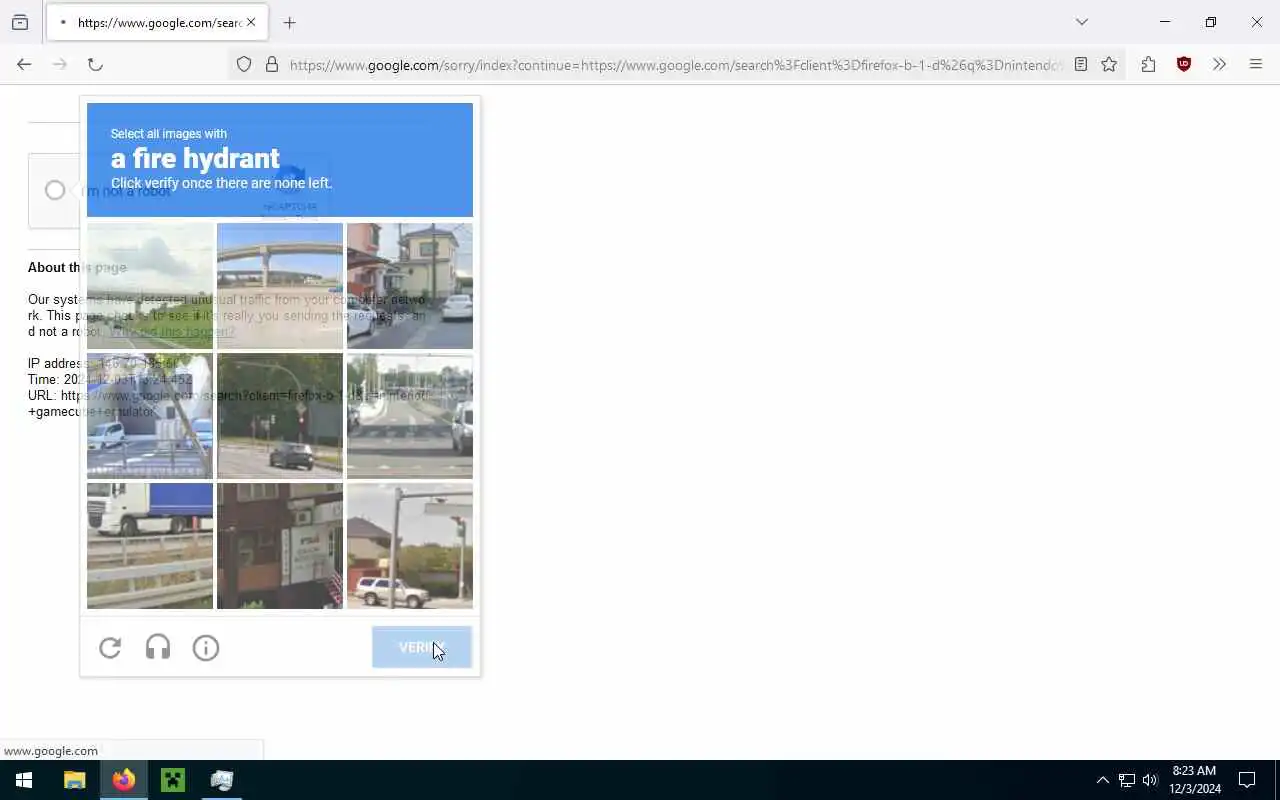Open uBlock Origin extension icon

(1184, 64)
